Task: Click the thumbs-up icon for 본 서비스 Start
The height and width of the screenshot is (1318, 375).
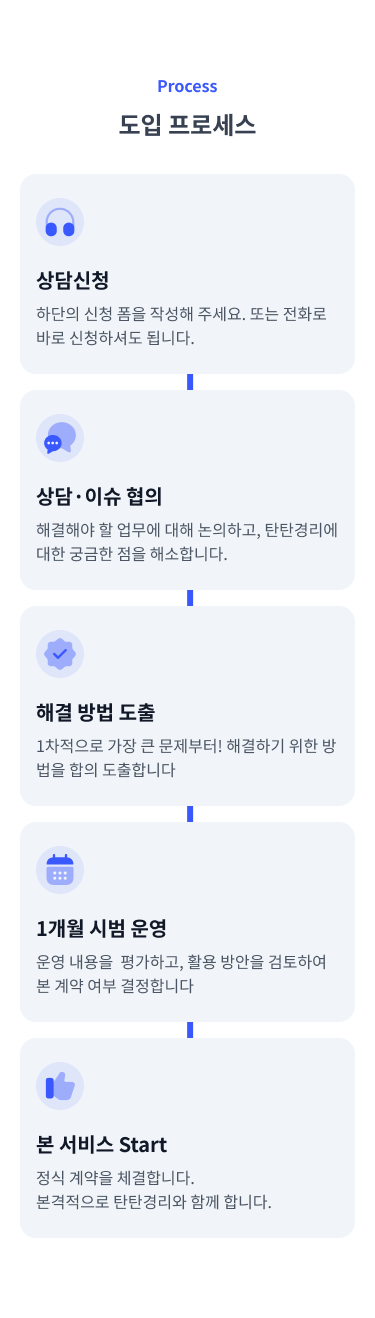Action: [x=60, y=1086]
